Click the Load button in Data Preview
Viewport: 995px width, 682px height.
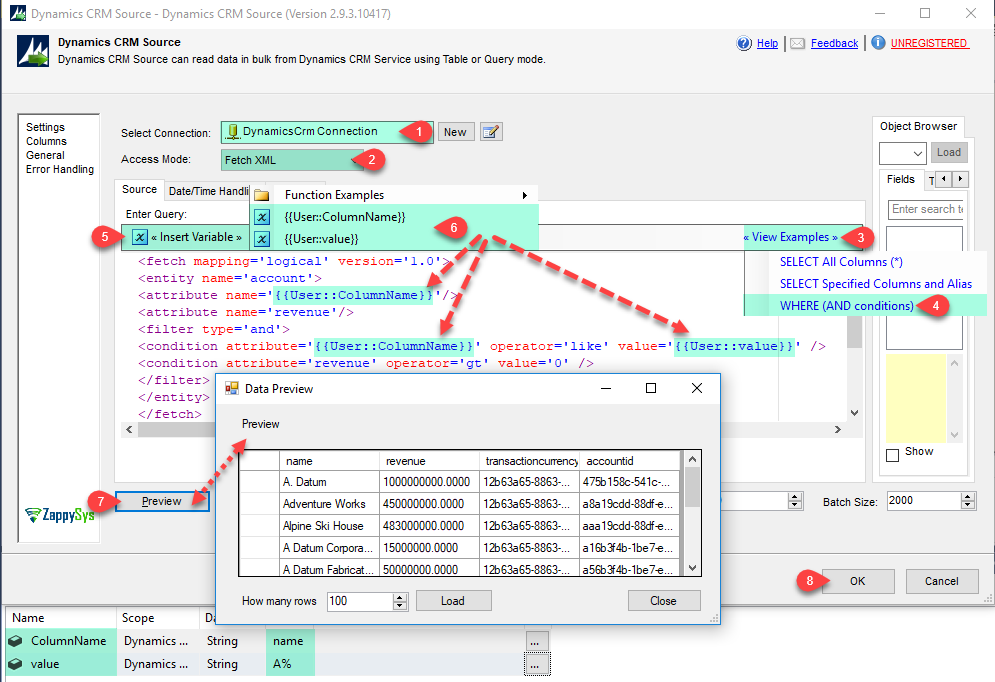(453, 601)
